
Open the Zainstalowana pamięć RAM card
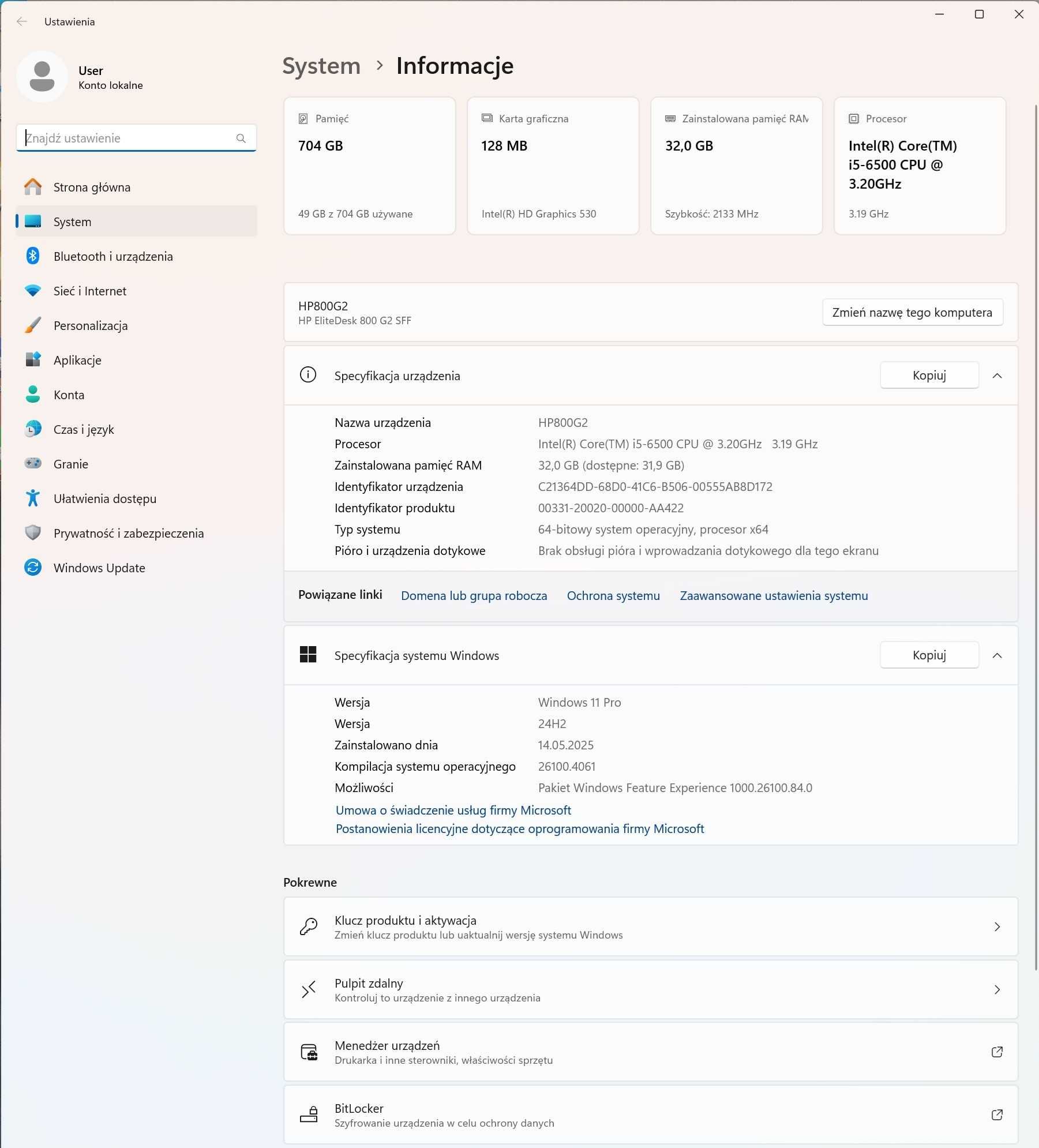pyautogui.click(x=737, y=166)
